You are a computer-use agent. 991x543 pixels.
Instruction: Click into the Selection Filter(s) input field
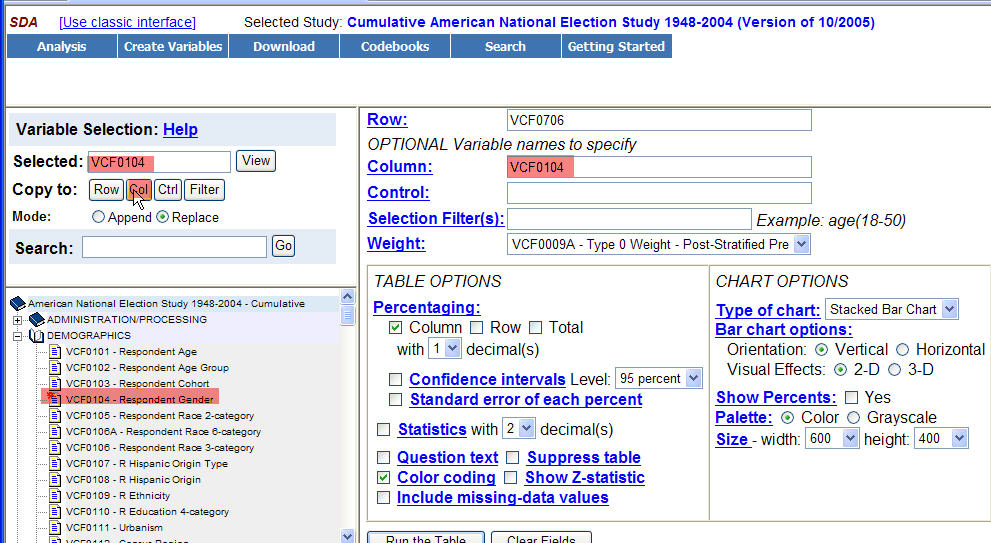click(629, 219)
